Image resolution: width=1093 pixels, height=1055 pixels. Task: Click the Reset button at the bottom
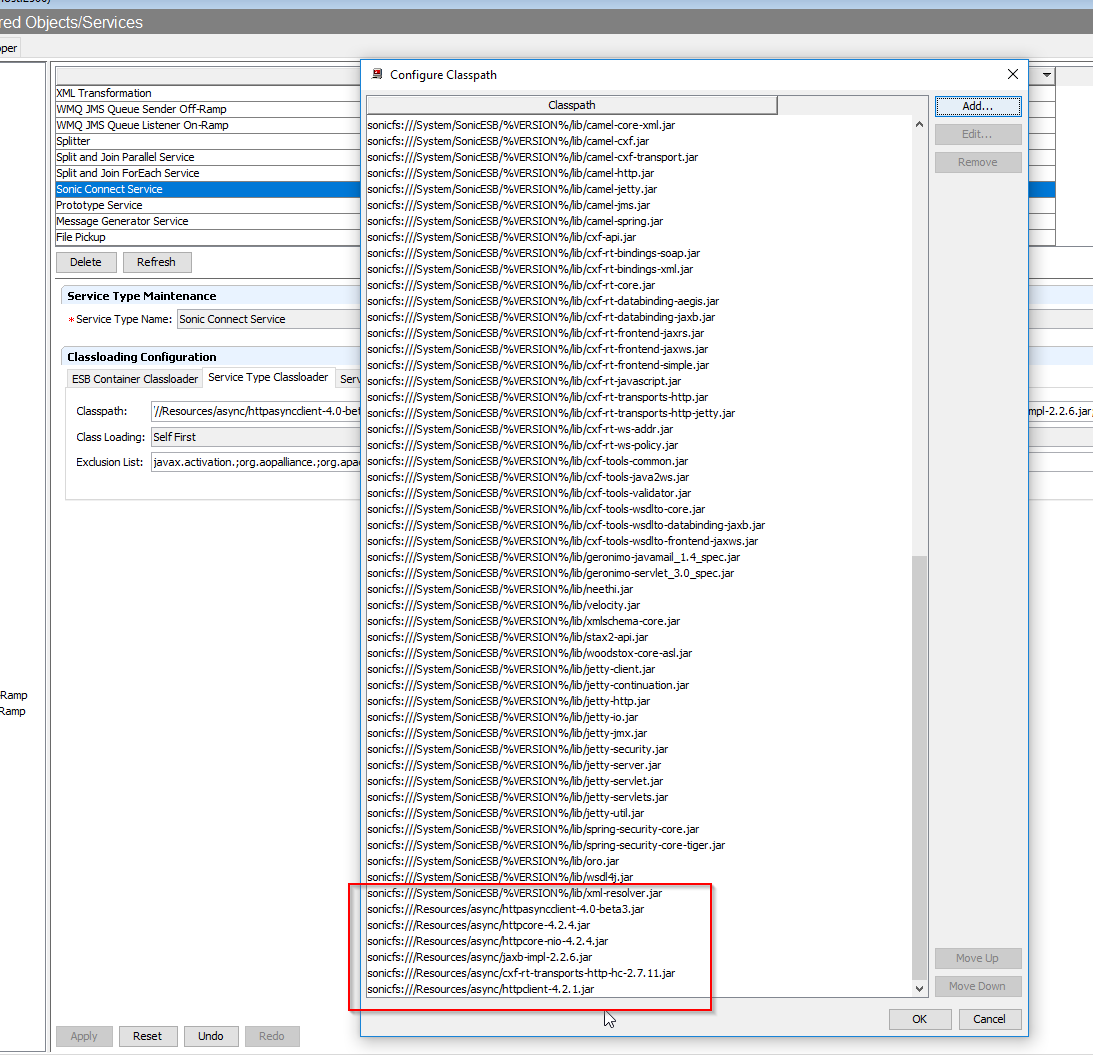(x=148, y=1036)
